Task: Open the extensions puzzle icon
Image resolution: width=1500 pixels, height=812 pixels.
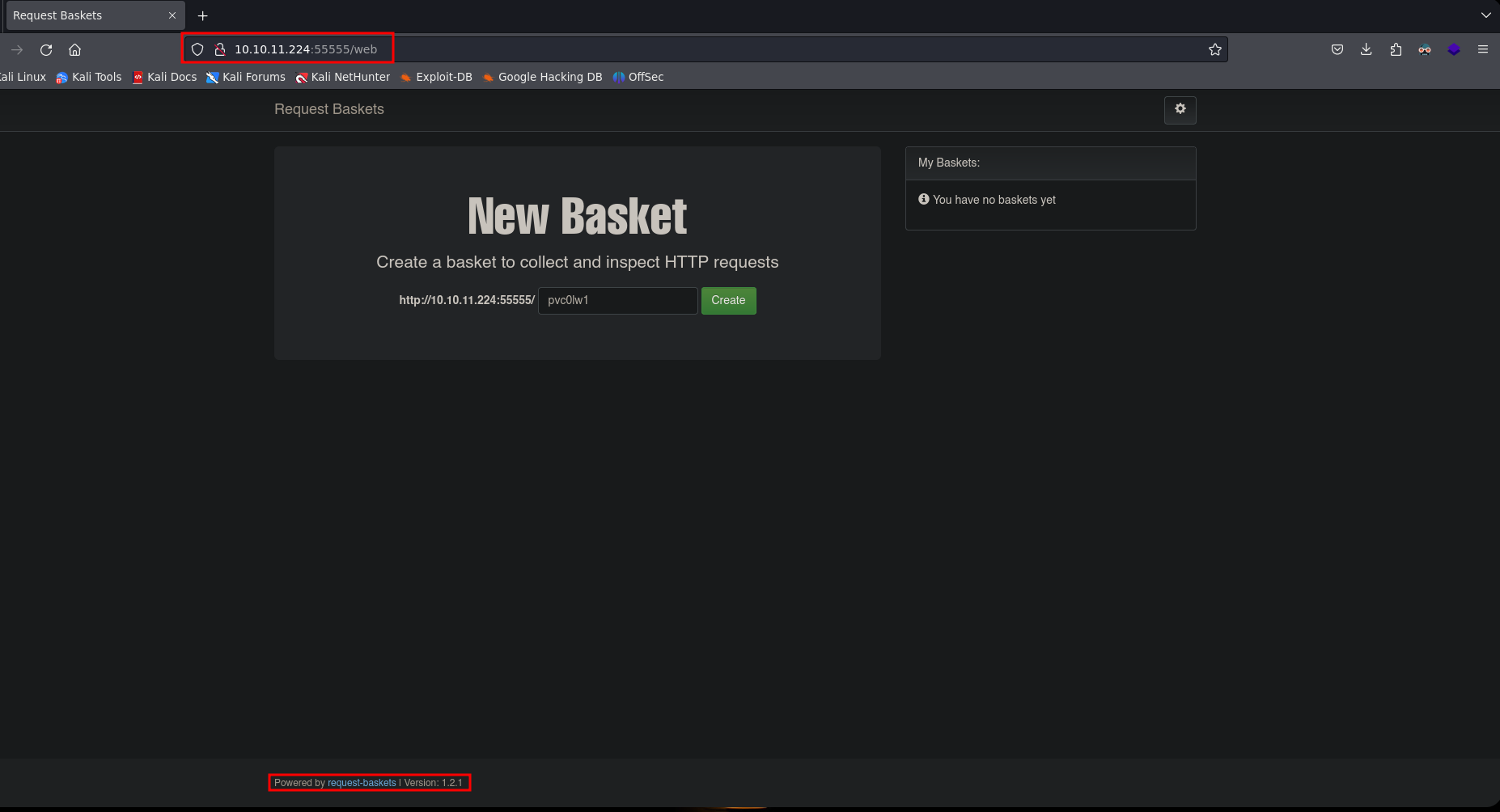Action: tap(1395, 50)
